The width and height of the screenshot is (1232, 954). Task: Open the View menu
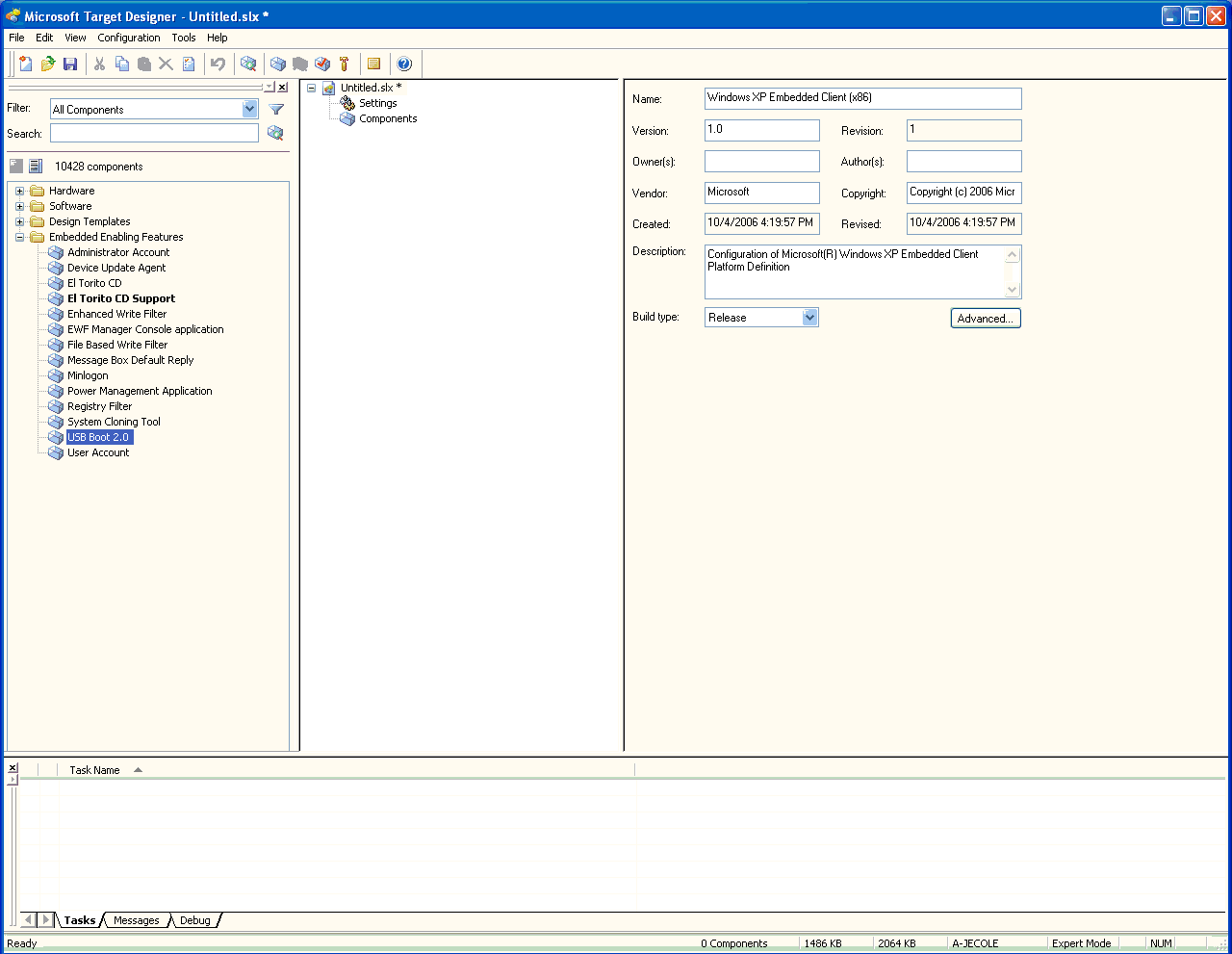[x=75, y=38]
